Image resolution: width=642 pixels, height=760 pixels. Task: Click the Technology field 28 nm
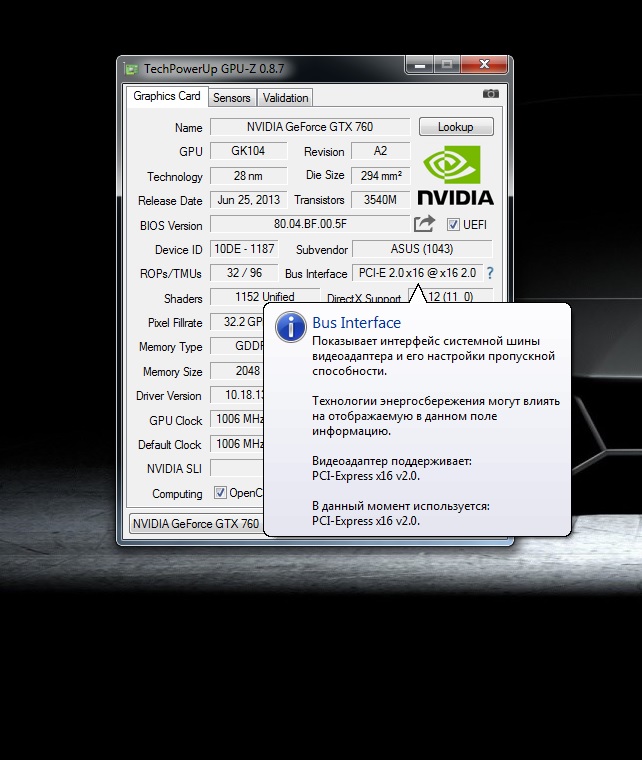[x=249, y=175]
